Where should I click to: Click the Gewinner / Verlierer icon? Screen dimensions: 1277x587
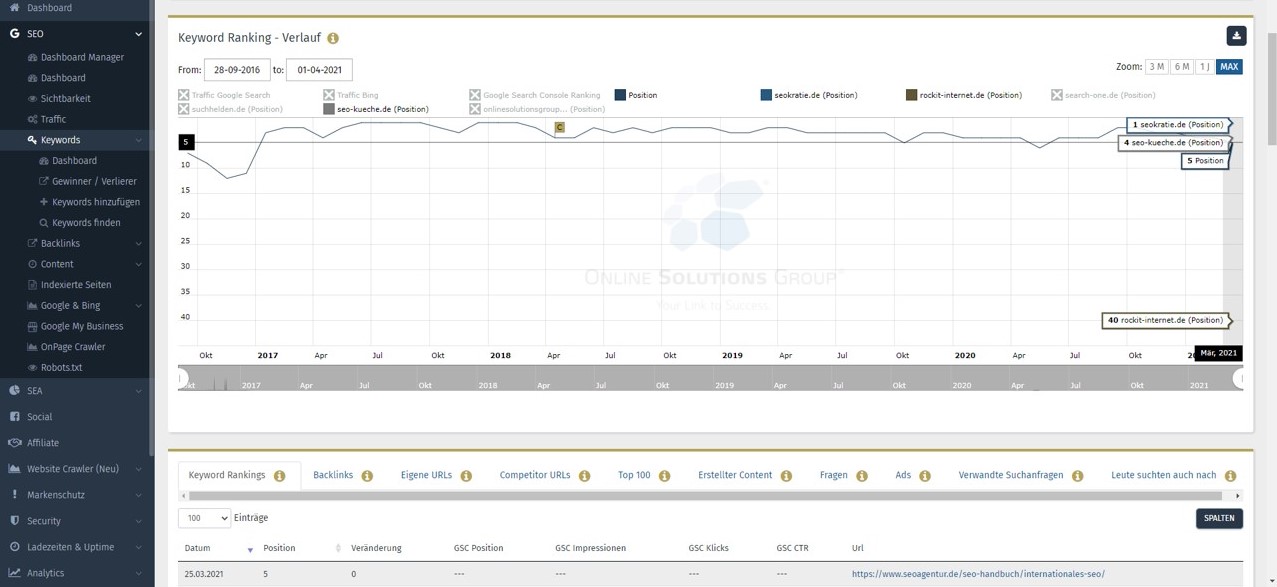(x=43, y=181)
